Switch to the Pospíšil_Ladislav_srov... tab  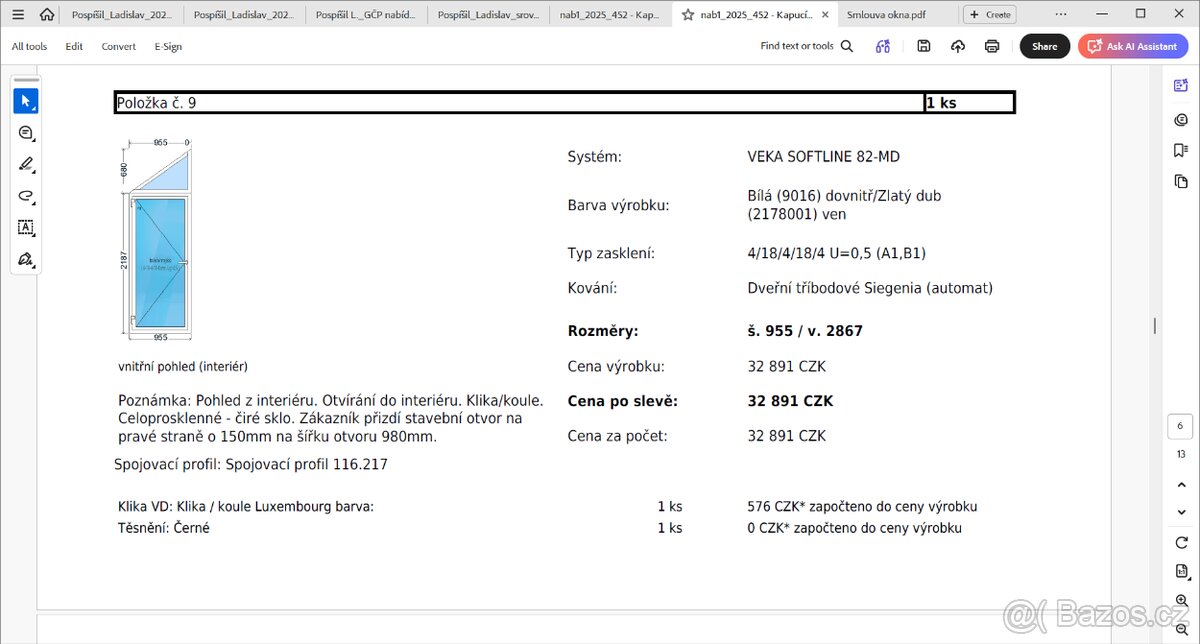488,15
